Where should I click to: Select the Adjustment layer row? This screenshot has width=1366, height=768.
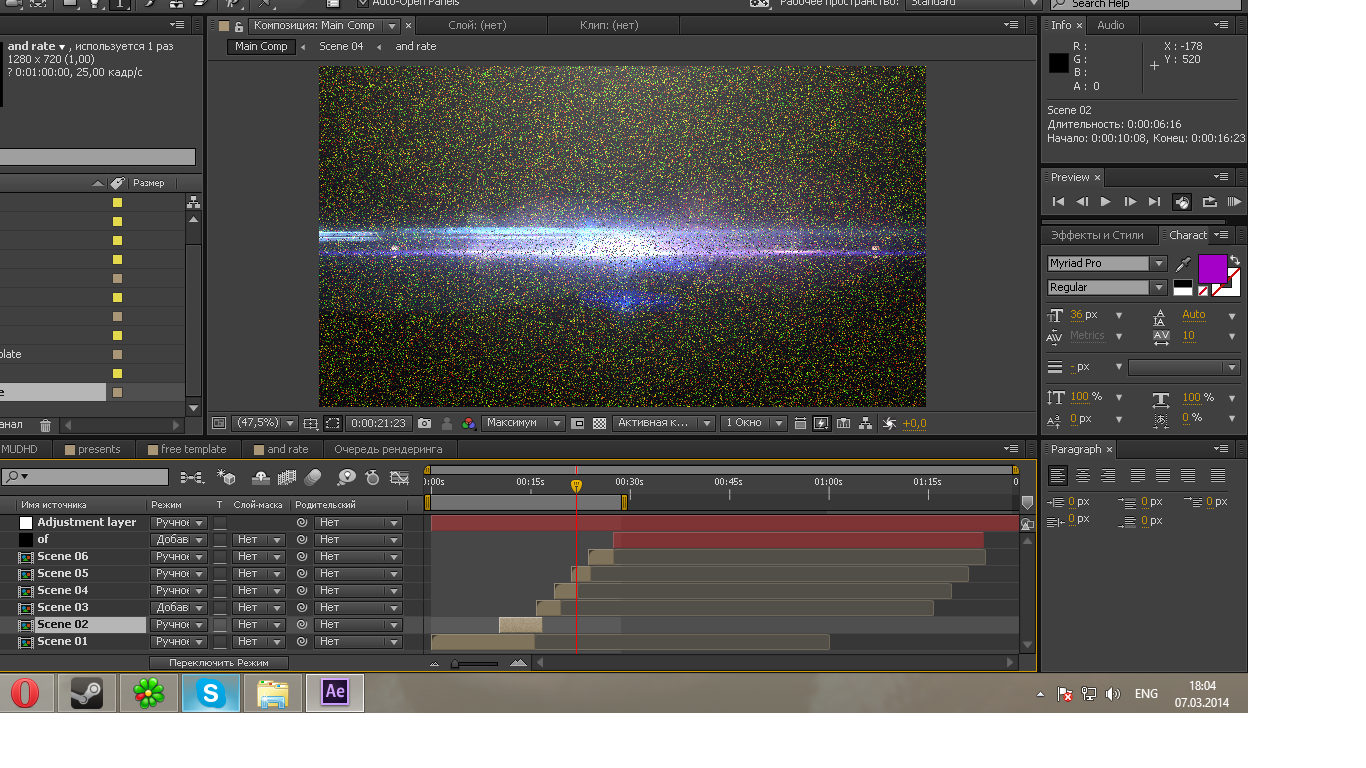[87, 523]
